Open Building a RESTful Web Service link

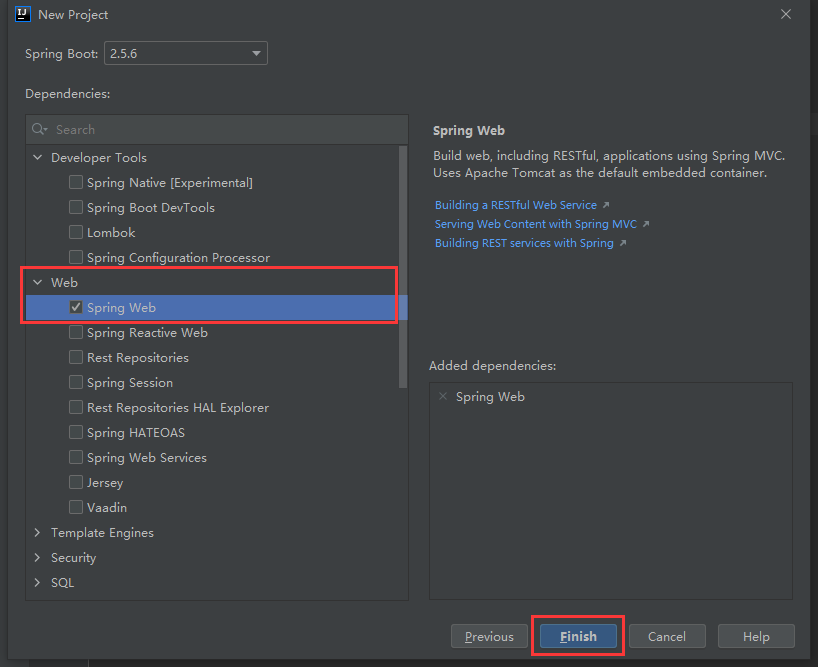pos(515,205)
